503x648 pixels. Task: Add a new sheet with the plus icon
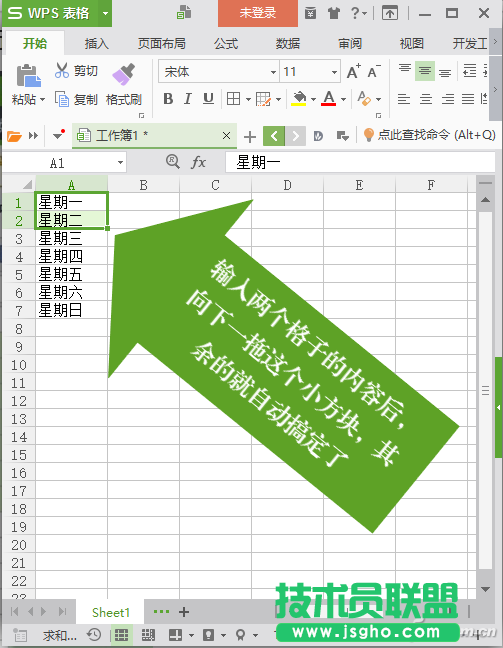pos(184,612)
